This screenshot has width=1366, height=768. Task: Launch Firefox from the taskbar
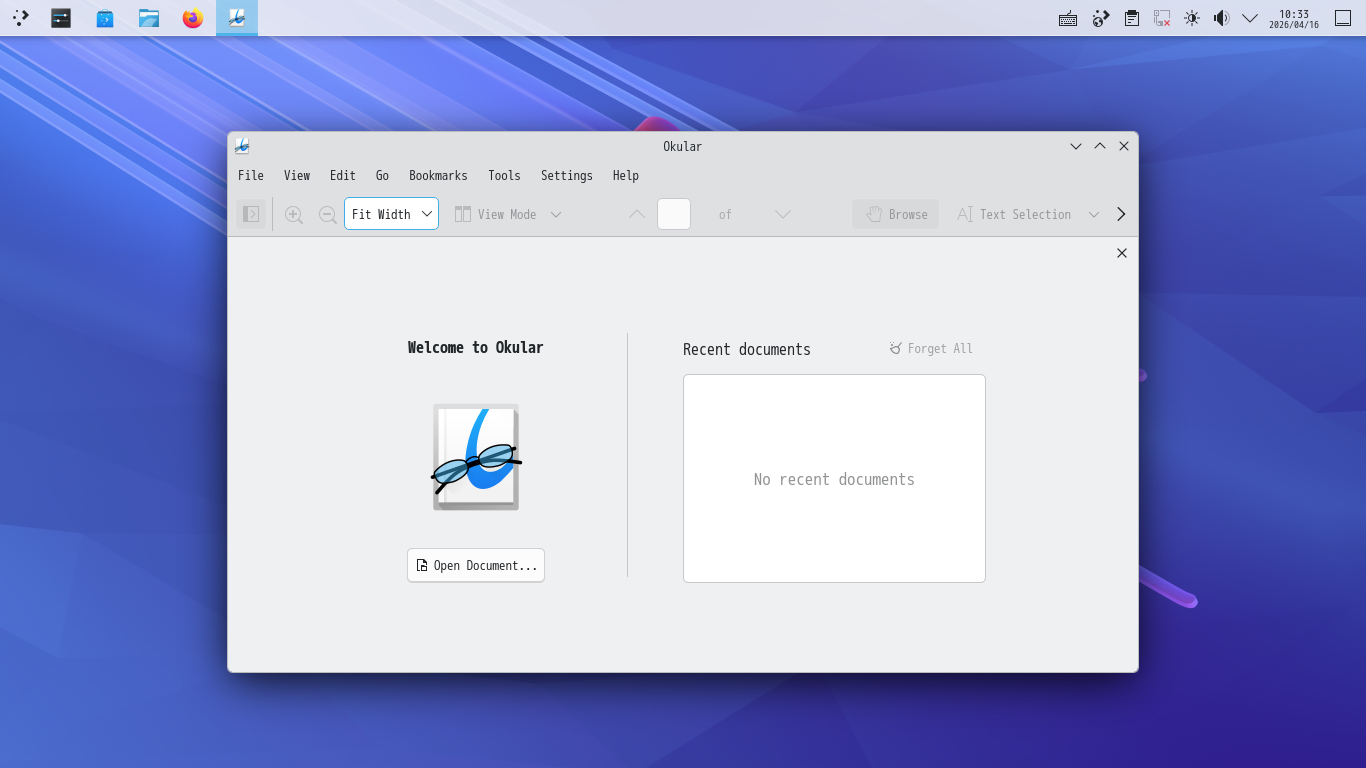click(193, 18)
